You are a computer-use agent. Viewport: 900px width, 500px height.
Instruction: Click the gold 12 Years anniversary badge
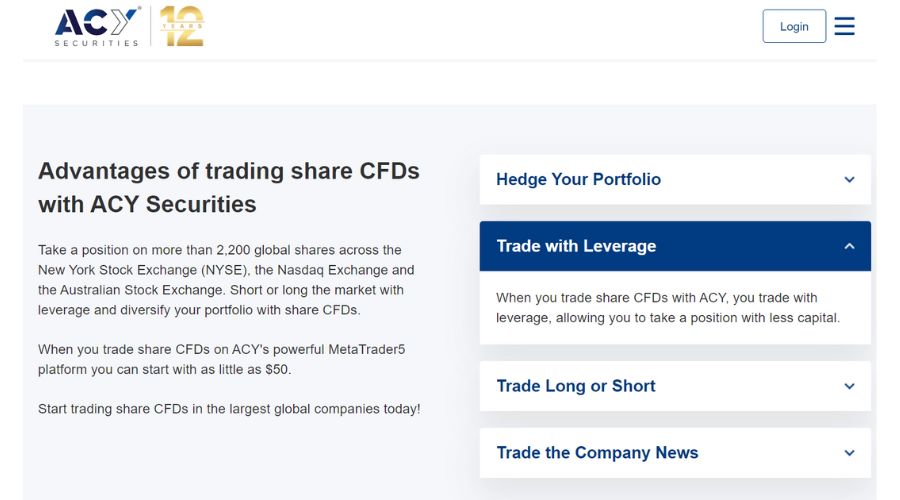click(182, 26)
